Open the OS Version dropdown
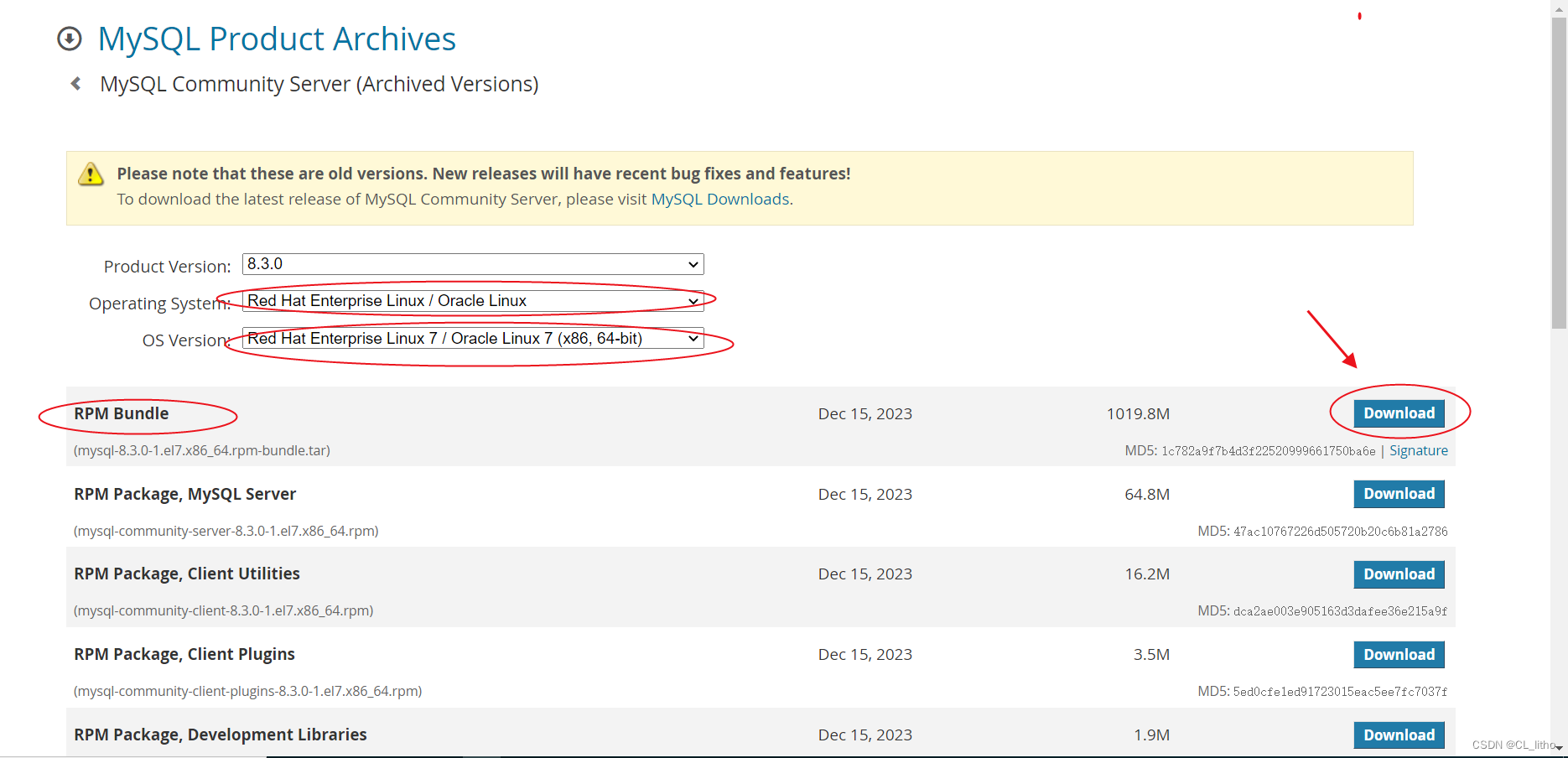 click(x=473, y=338)
